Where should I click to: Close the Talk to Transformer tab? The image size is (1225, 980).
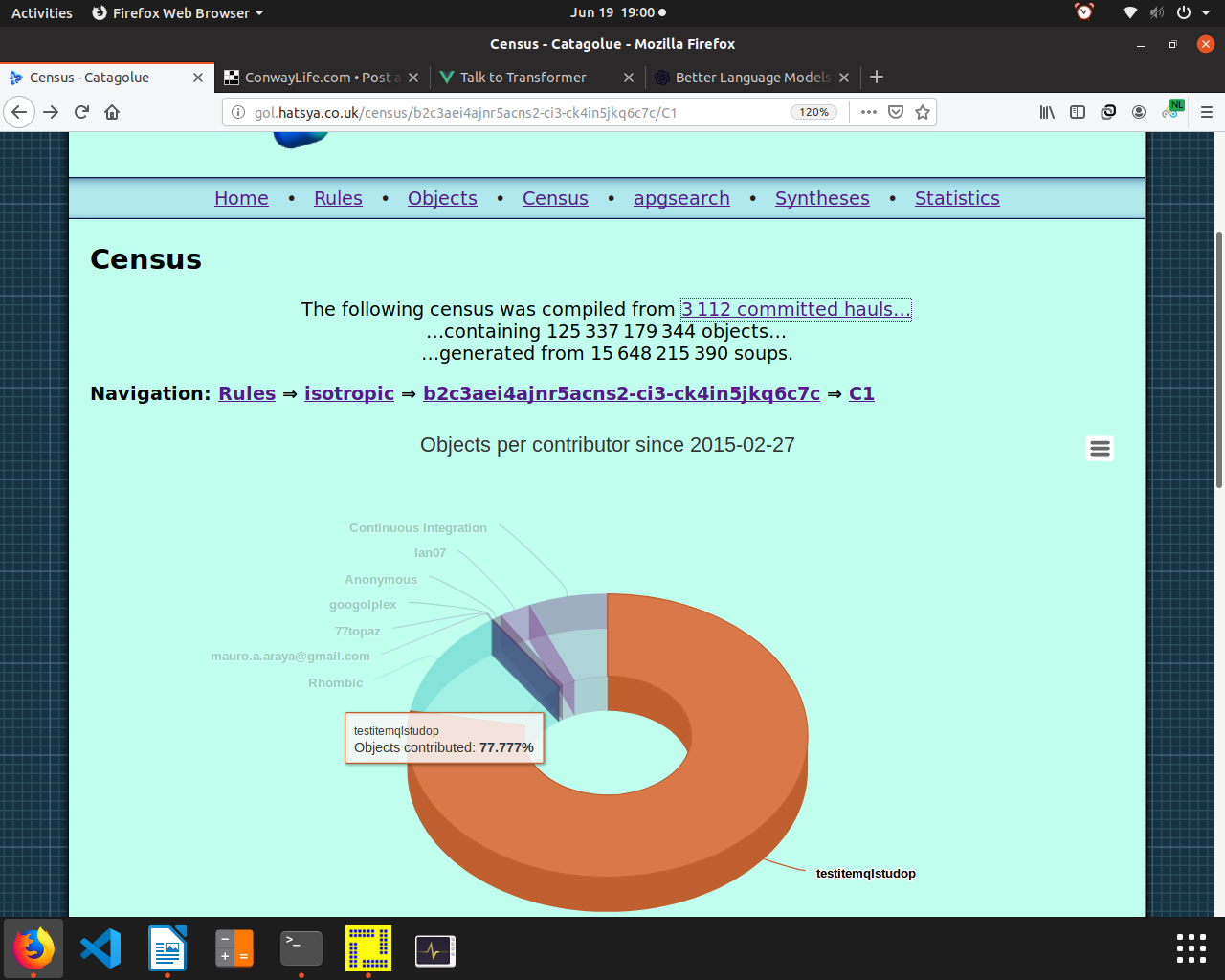[629, 78]
